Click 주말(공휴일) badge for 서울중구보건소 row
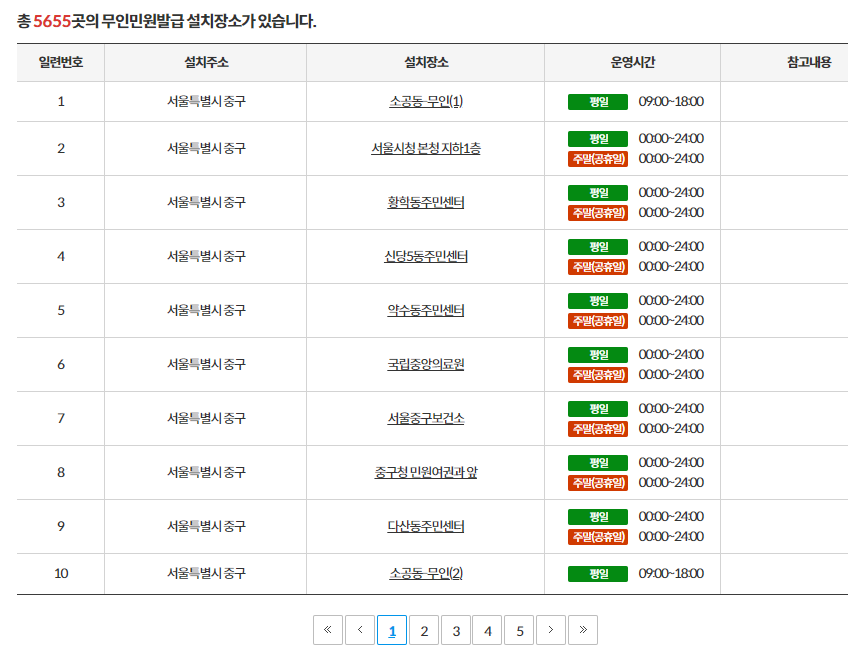 pyautogui.click(x=598, y=429)
